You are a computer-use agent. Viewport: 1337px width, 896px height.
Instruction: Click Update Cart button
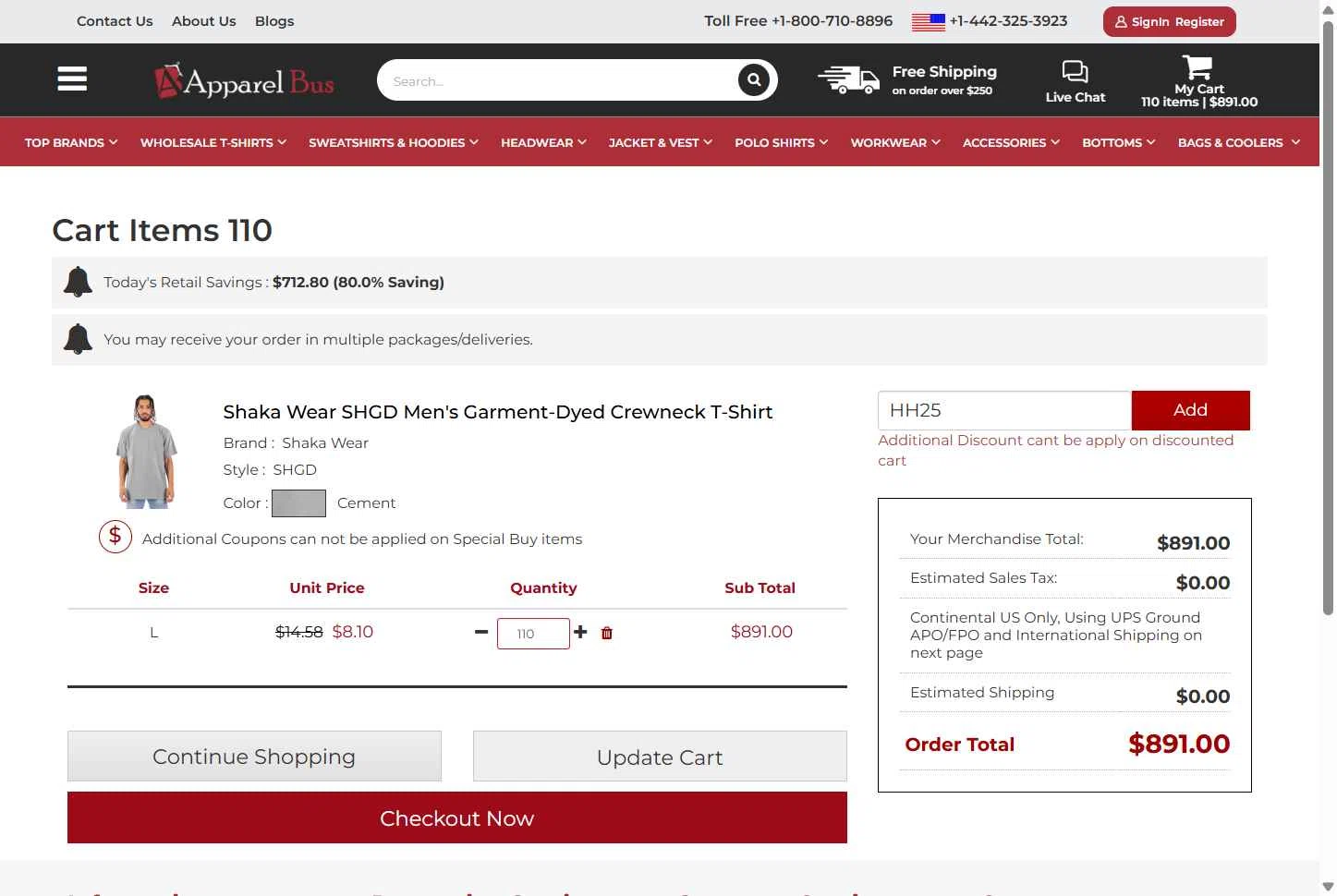pyautogui.click(x=660, y=757)
